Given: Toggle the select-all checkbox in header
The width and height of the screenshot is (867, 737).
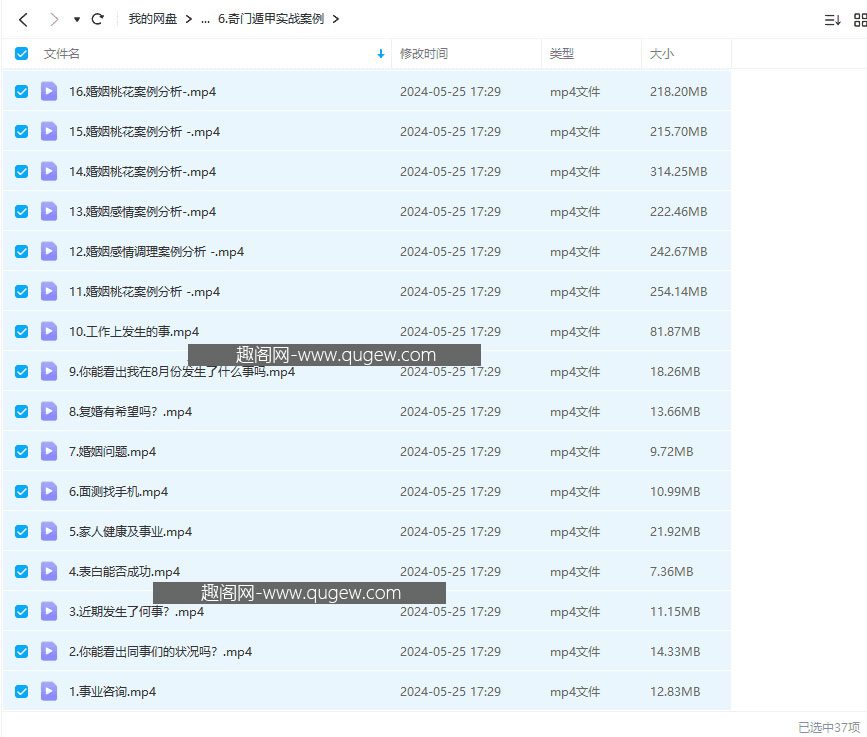Looking at the screenshot, I should click(x=22, y=54).
